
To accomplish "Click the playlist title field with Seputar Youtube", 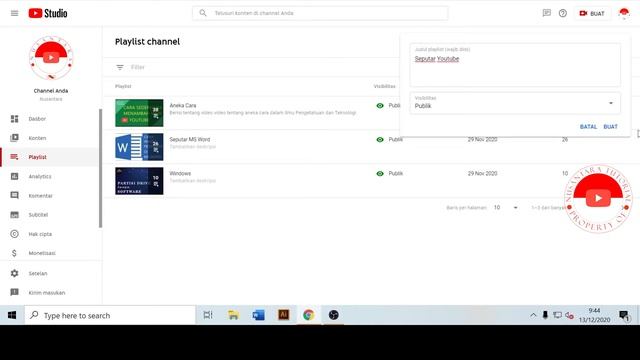I will click(515, 65).
